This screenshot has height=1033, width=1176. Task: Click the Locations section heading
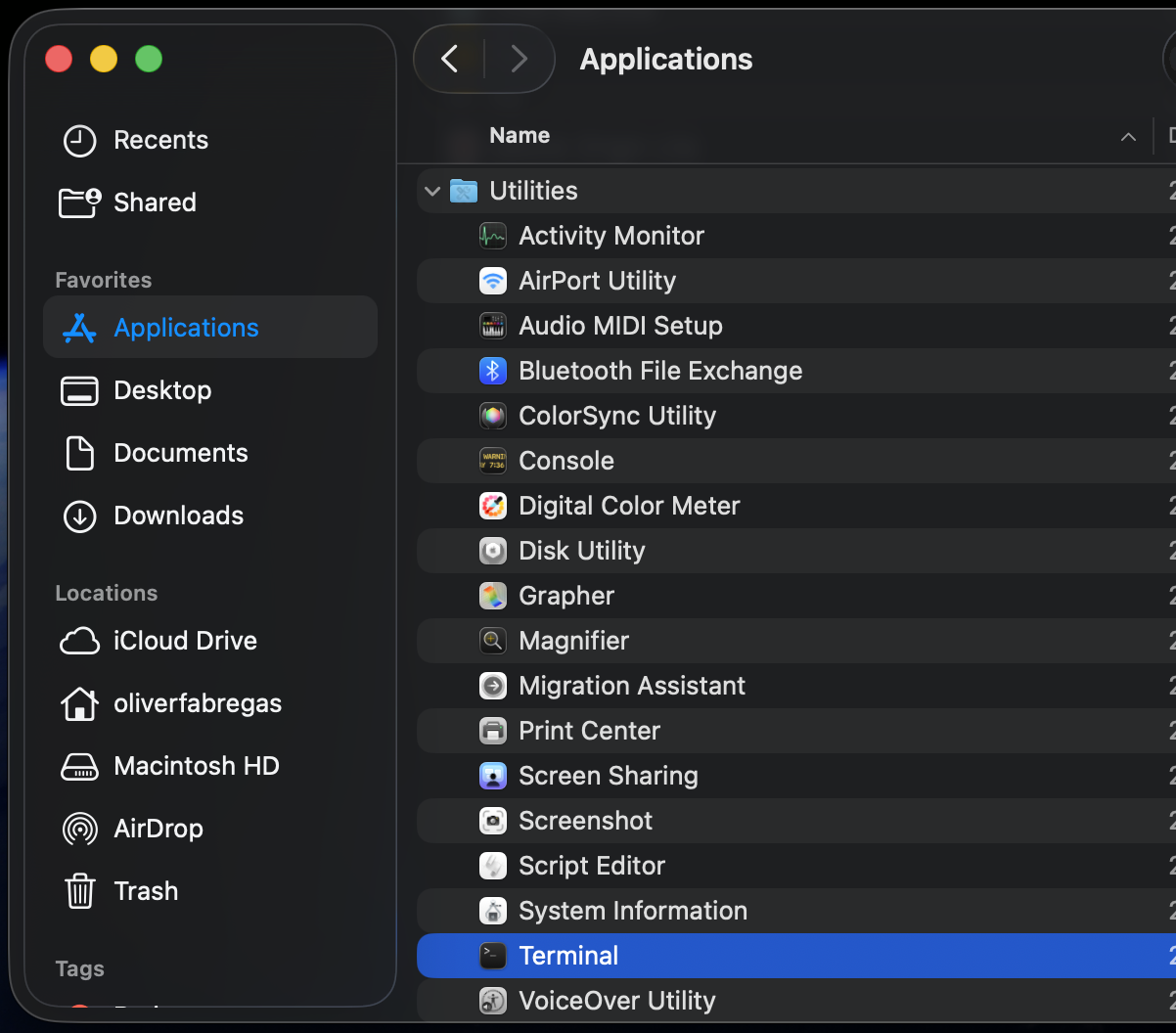click(x=107, y=593)
